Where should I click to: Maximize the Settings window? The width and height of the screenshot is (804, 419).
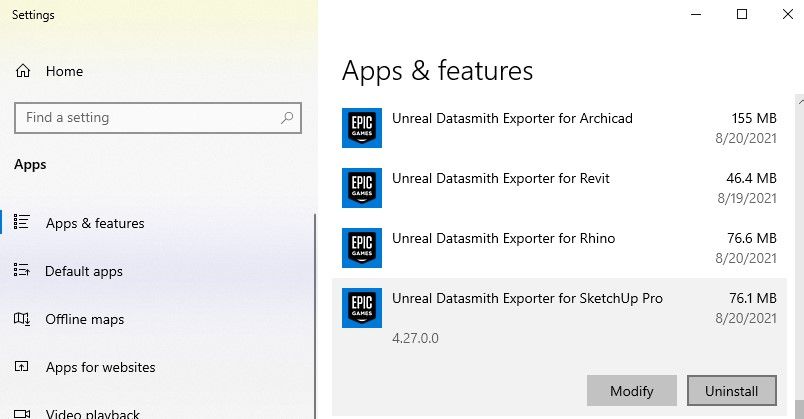click(742, 14)
